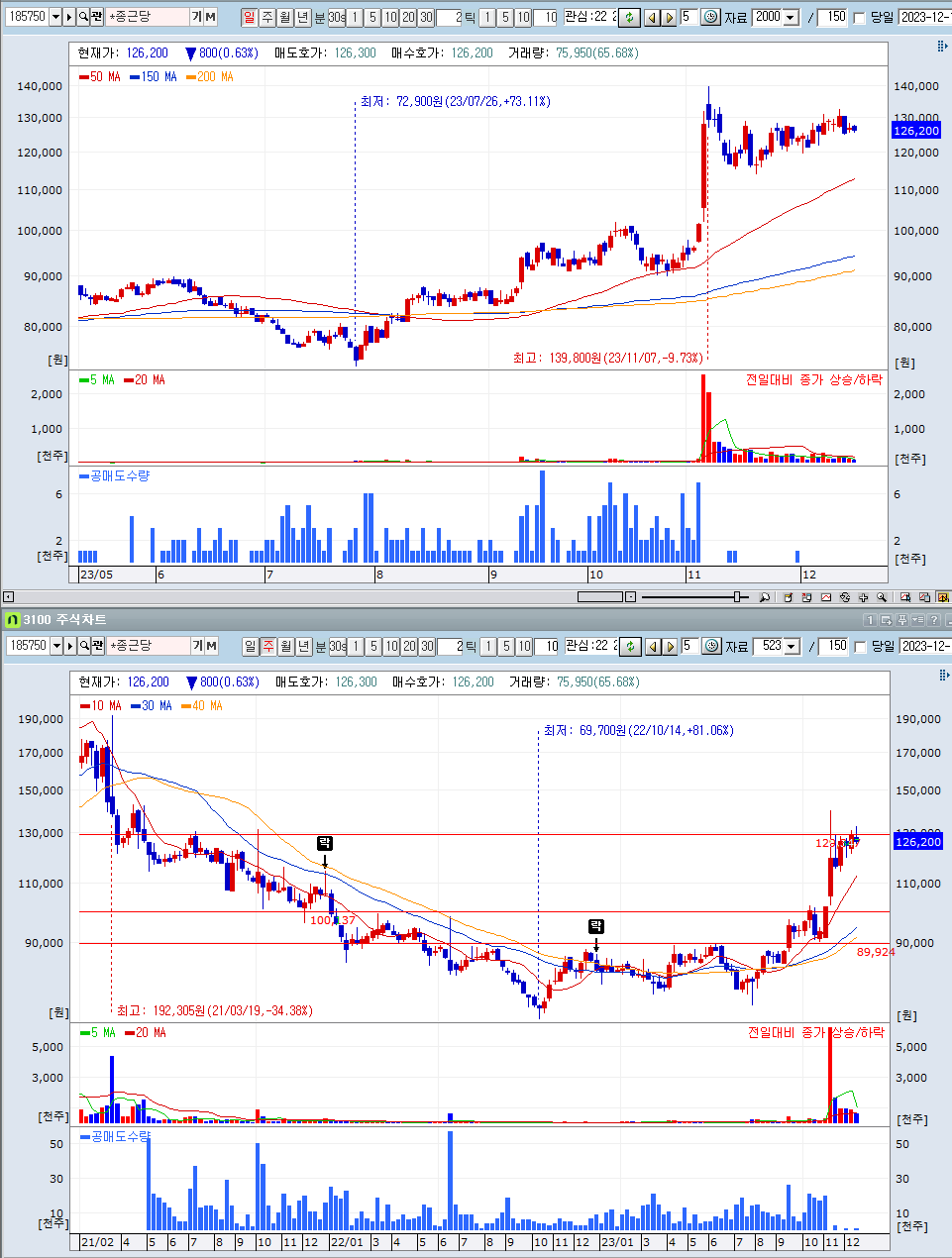Select 분 minute period in 3100 주식차트 toolbar
Image resolution: width=952 pixels, height=1258 pixels.
coord(320,646)
